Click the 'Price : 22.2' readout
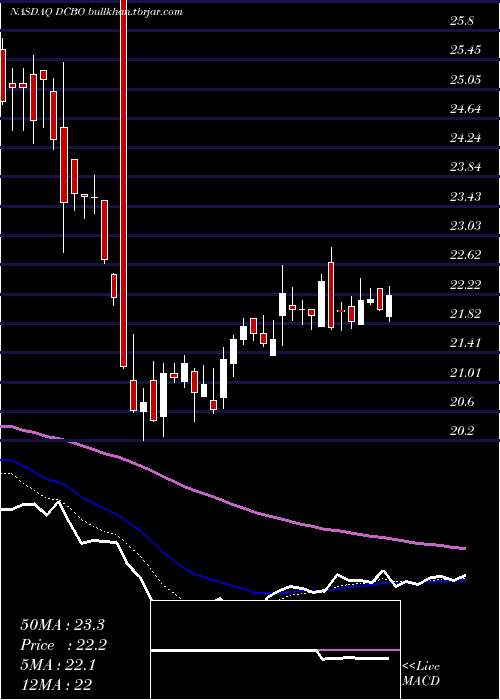 pyautogui.click(x=63, y=645)
